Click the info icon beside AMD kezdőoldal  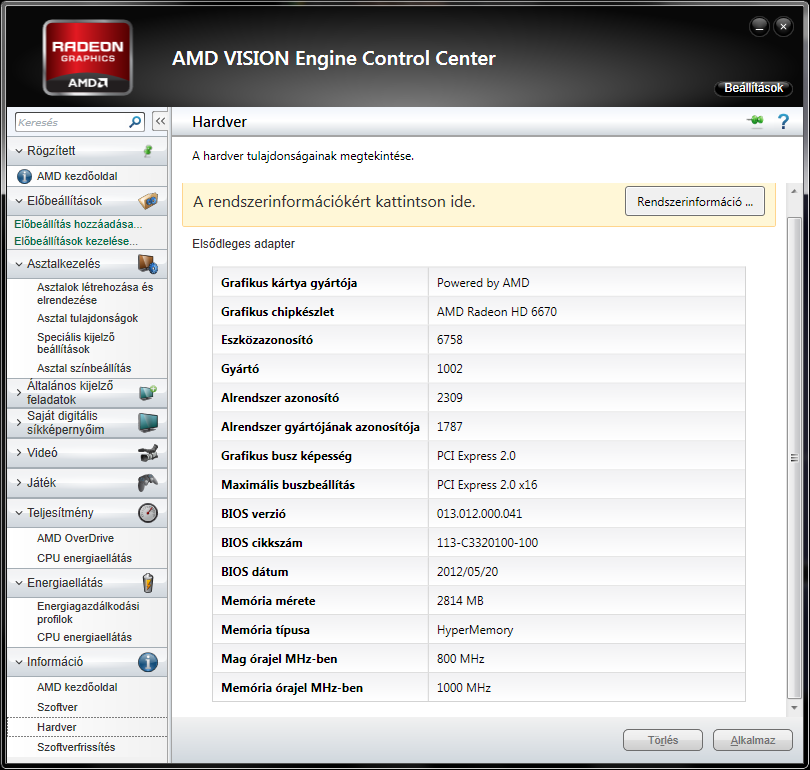[x=24, y=177]
